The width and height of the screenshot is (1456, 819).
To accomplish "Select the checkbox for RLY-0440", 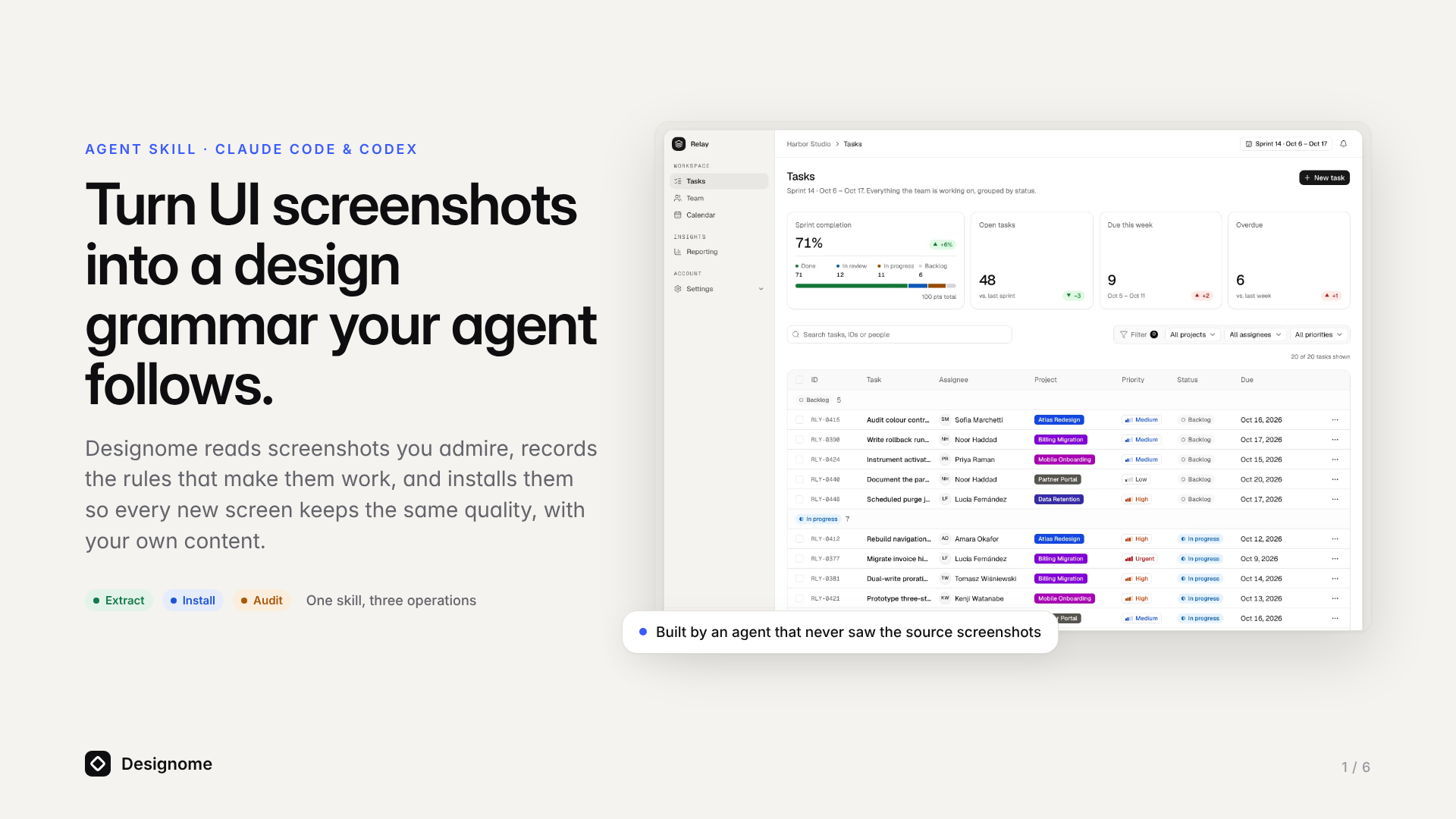I will (x=799, y=479).
